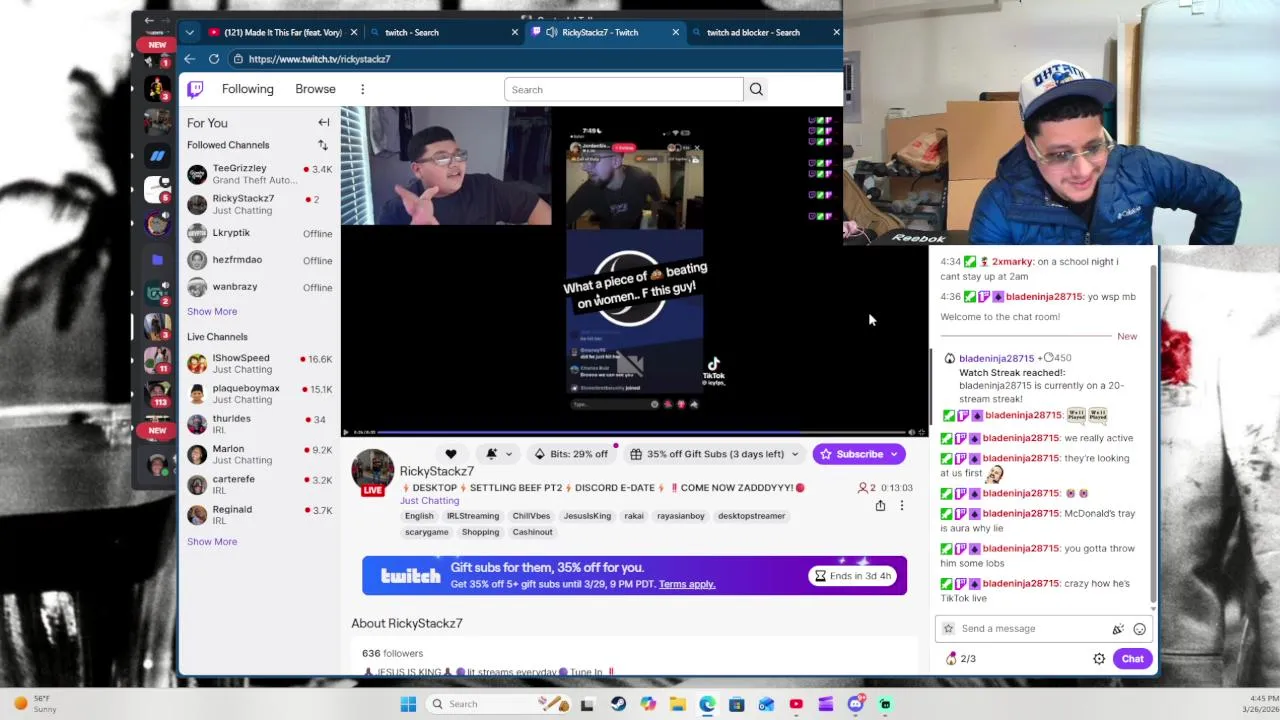Open the Terms apply link
Screen dimensions: 1280x720
(687, 584)
